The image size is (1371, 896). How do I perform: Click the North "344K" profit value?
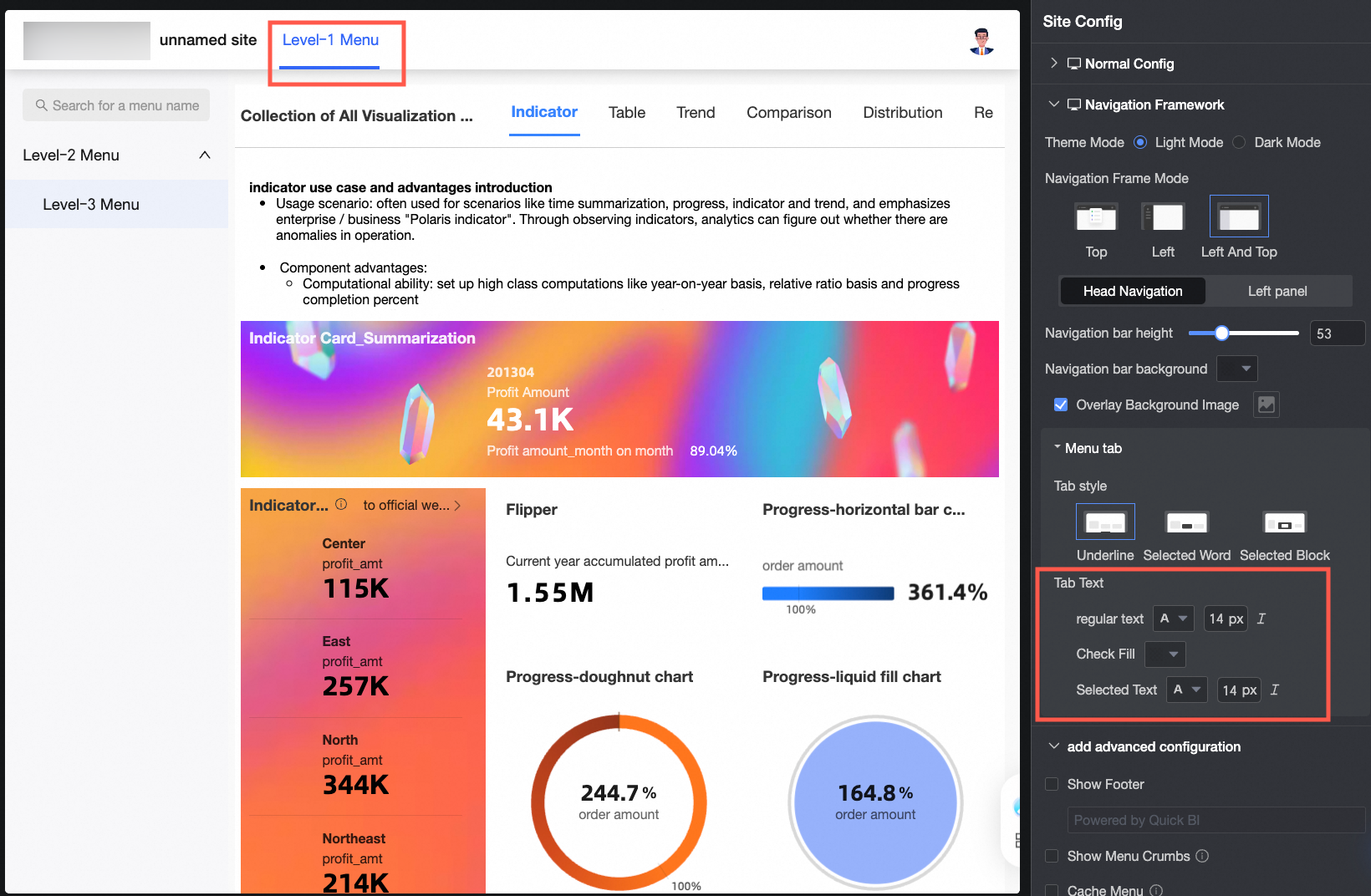356,785
